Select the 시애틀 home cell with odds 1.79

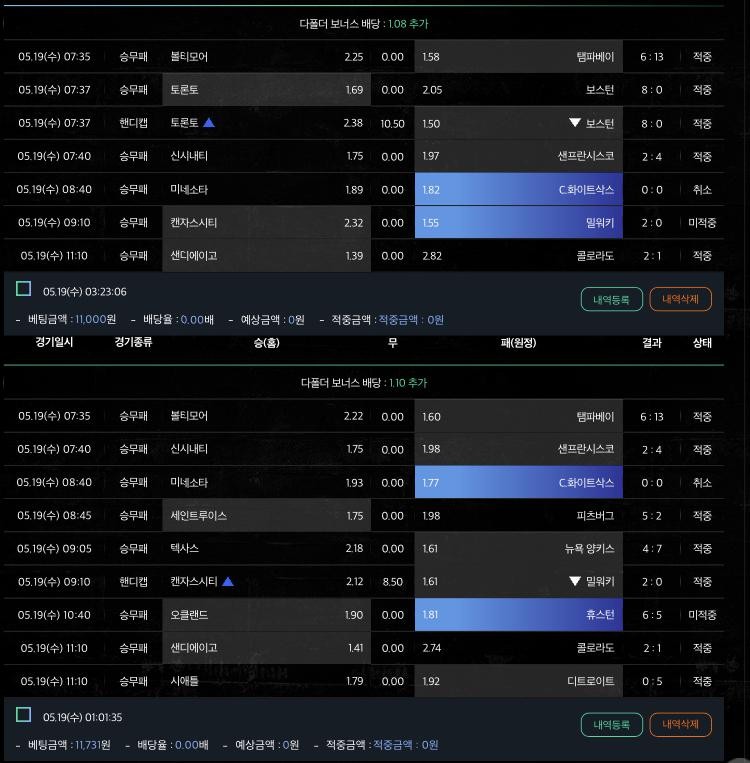(267, 681)
